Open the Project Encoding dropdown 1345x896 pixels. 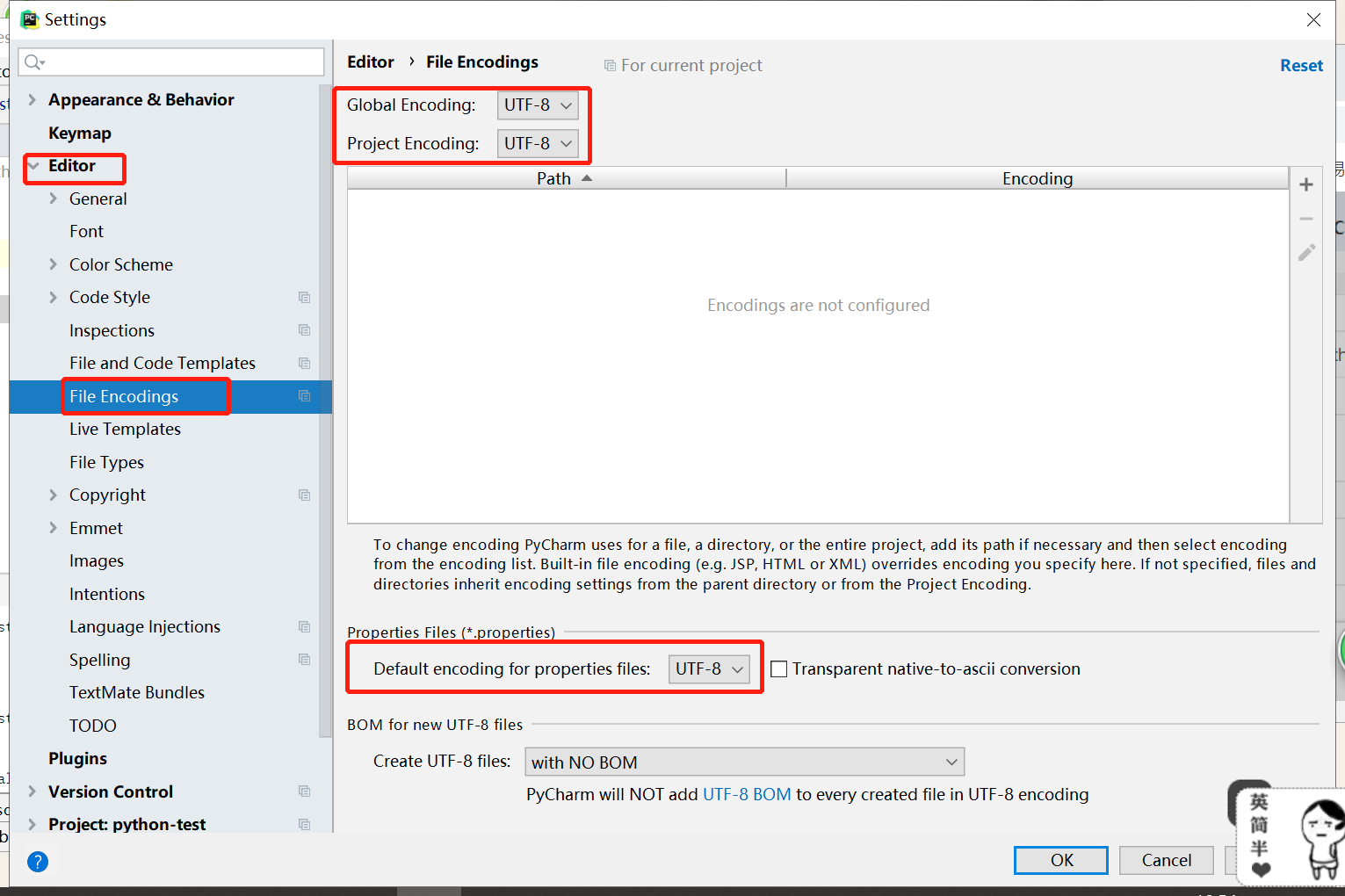pos(538,143)
